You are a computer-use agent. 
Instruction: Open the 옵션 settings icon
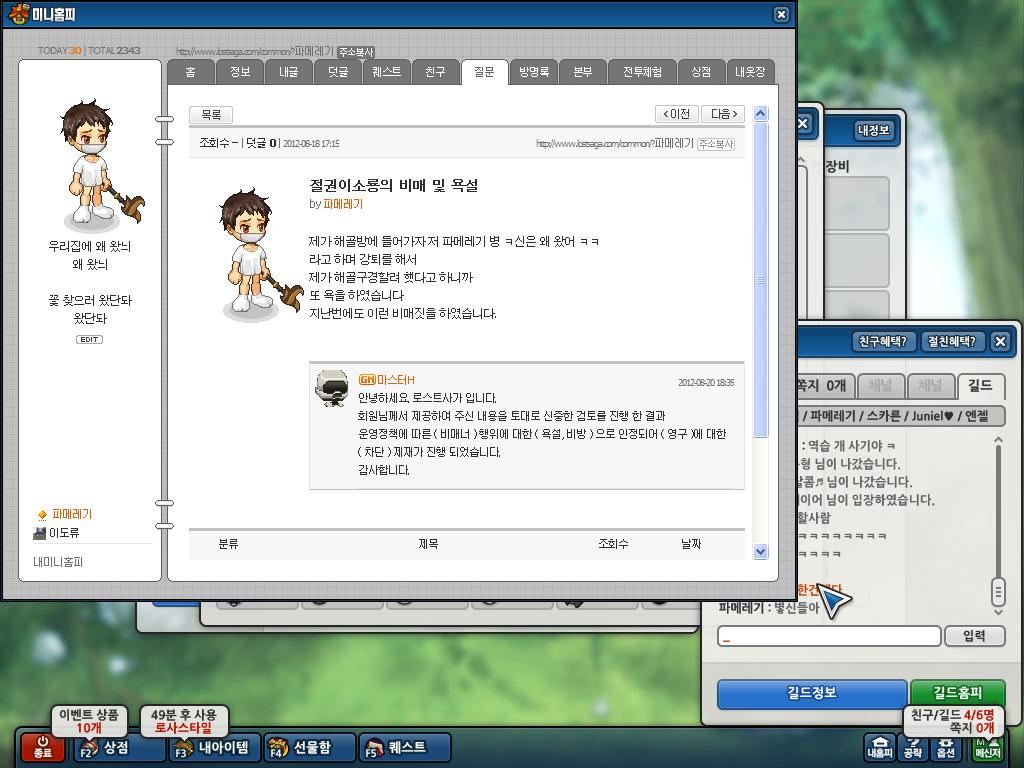pos(945,748)
